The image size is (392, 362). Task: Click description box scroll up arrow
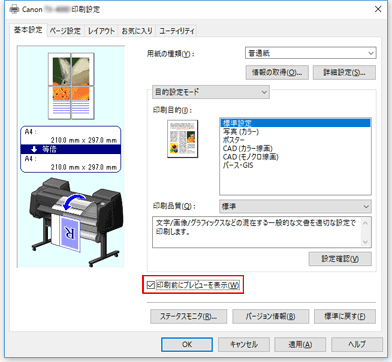coord(366,223)
